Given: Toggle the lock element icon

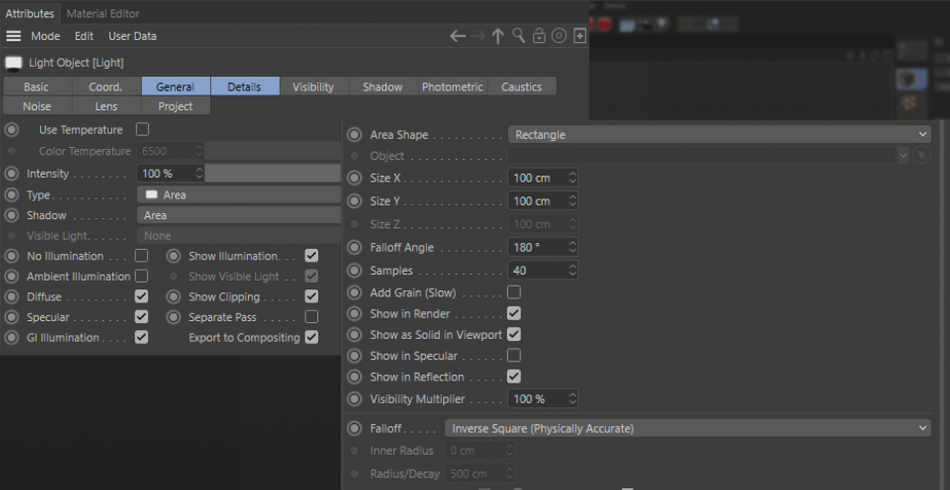Looking at the screenshot, I should click(539, 36).
